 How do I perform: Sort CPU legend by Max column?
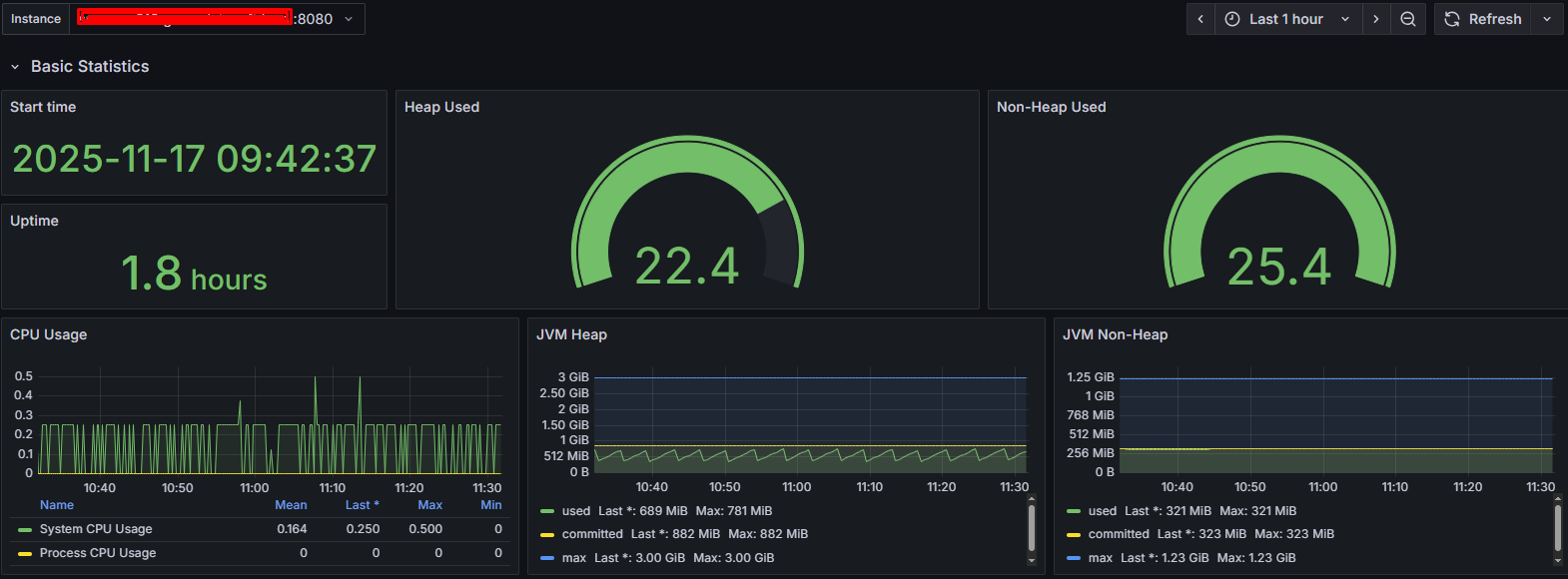pyautogui.click(x=429, y=505)
